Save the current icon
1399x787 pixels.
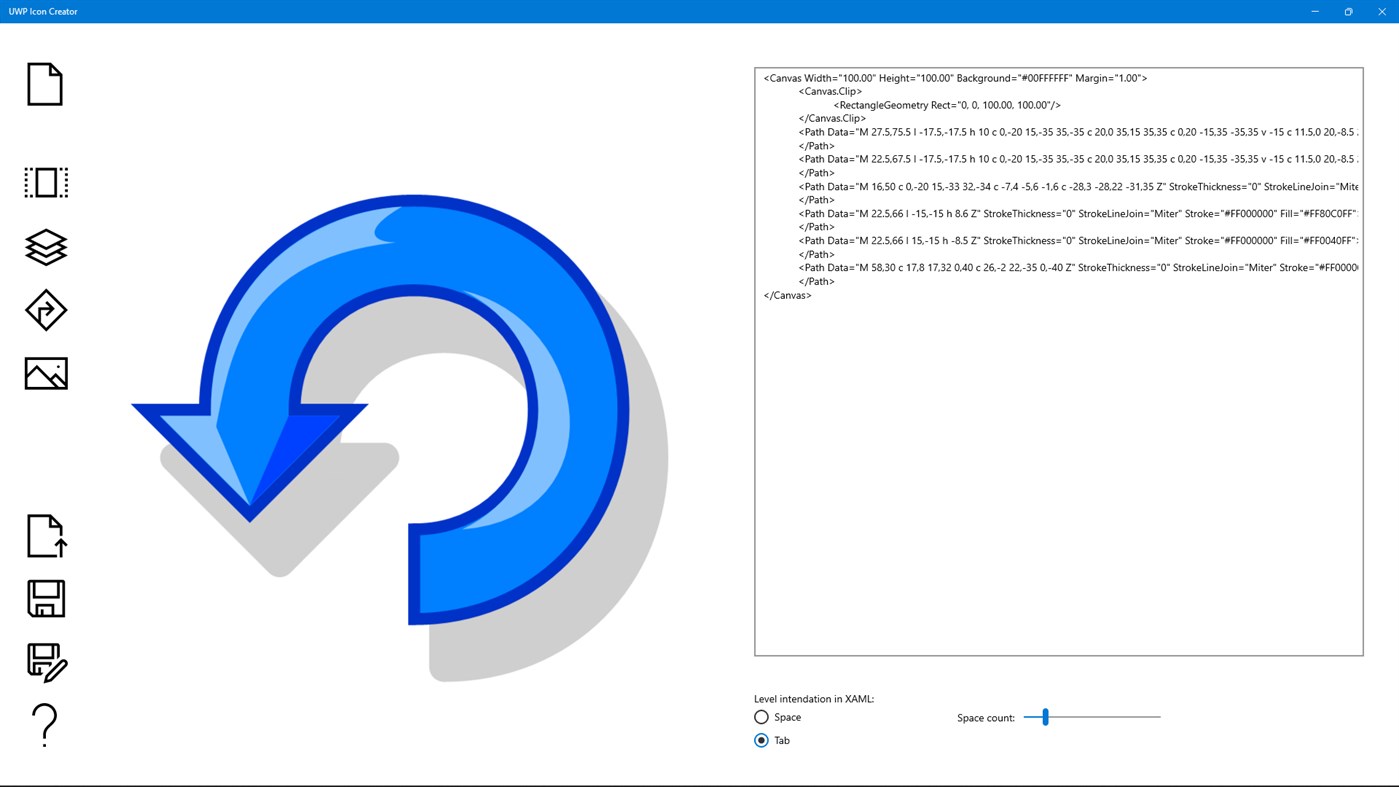click(x=45, y=598)
